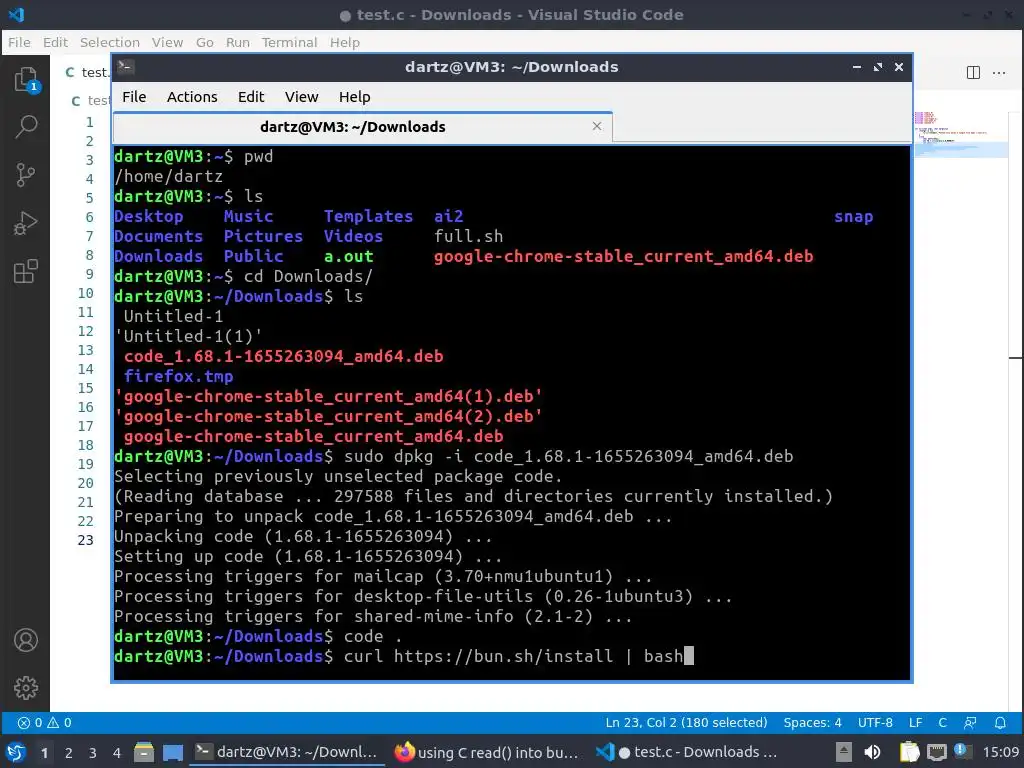Image resolution: width=1024 pixels, height=768 pixels.
Task: Open the Search view in VS Code
Action: click(25, 127)
